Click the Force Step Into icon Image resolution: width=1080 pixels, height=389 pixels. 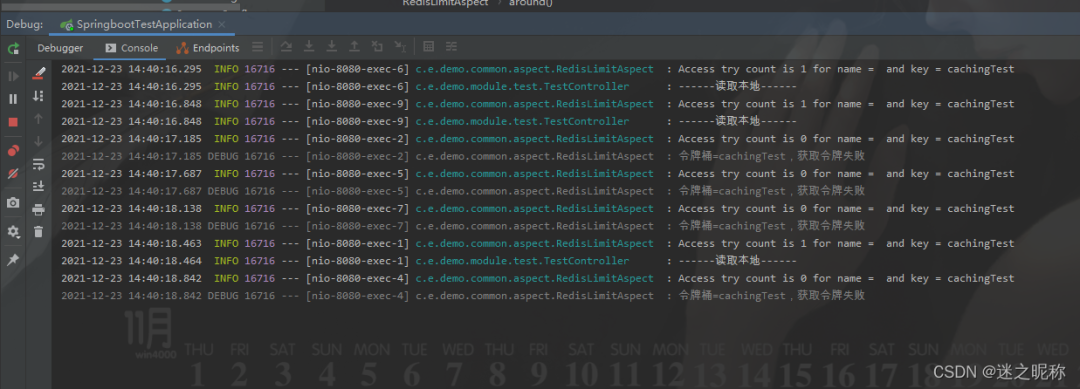[332, 47]
